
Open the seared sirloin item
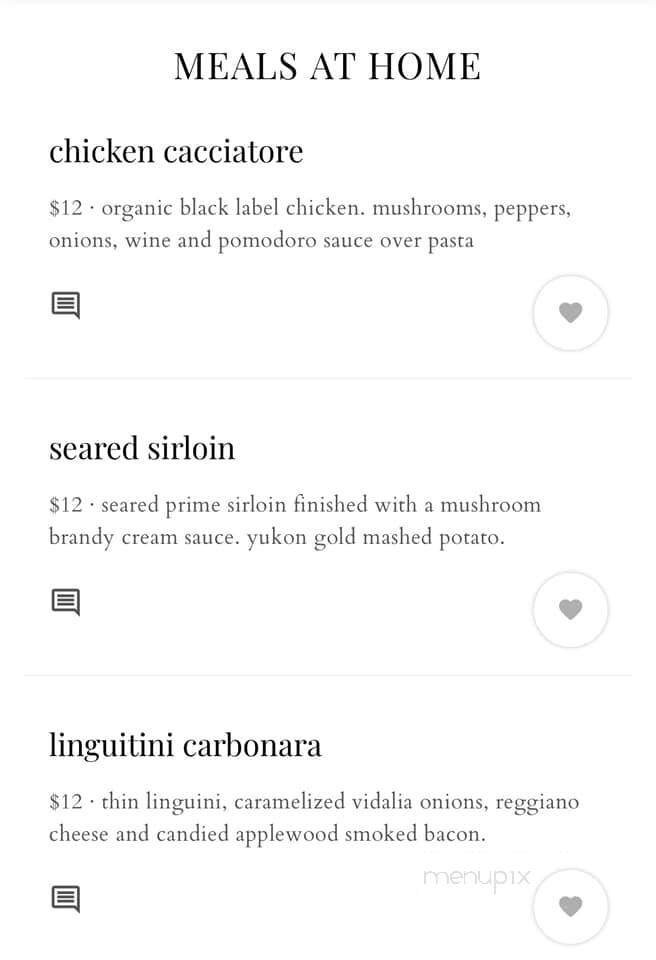pos(142,448)
